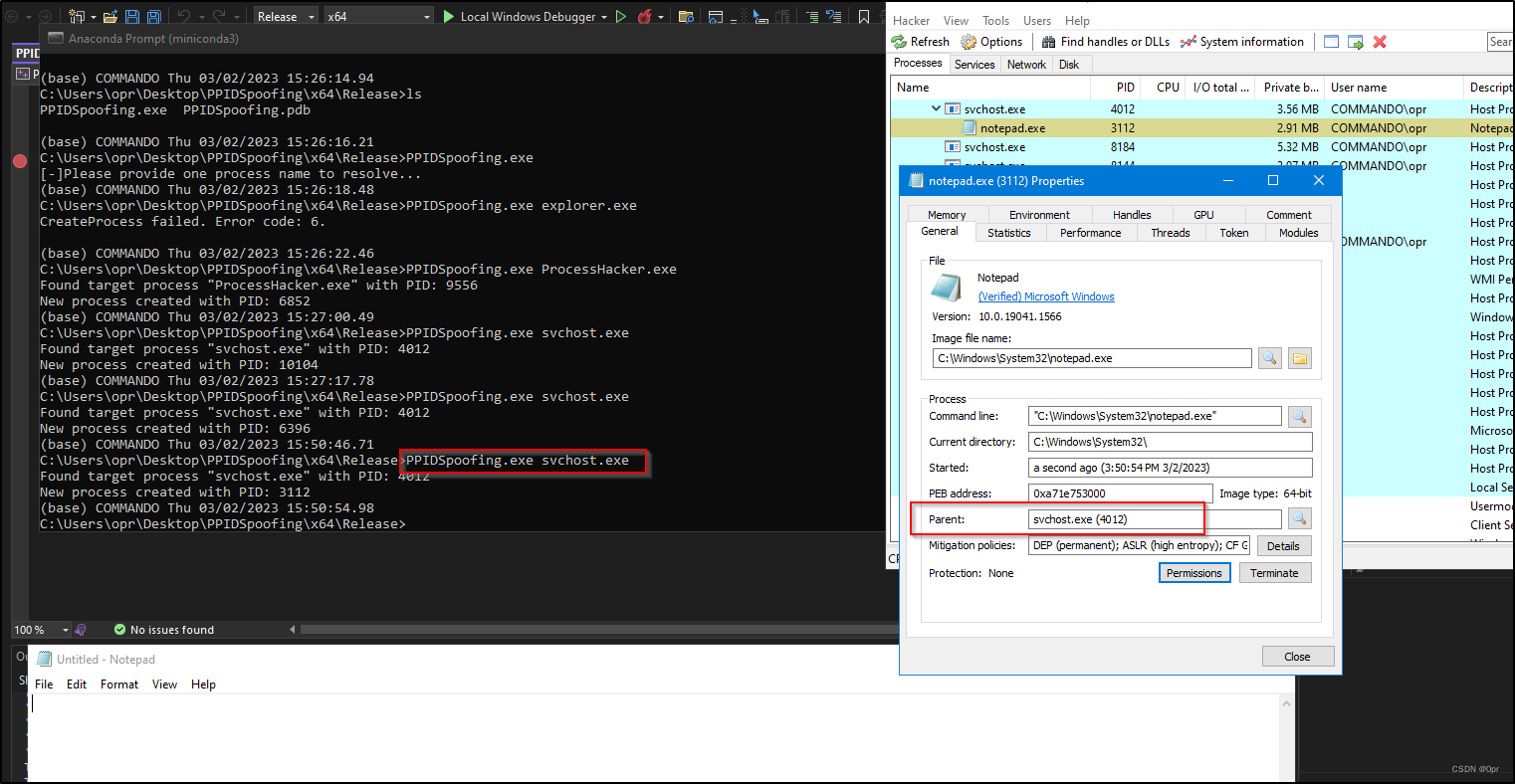The width and height of the screenshot is (1515, 784).
Task: Open the Format menu in Notepad
Action: pyautogui.click(x=118, y=684)
